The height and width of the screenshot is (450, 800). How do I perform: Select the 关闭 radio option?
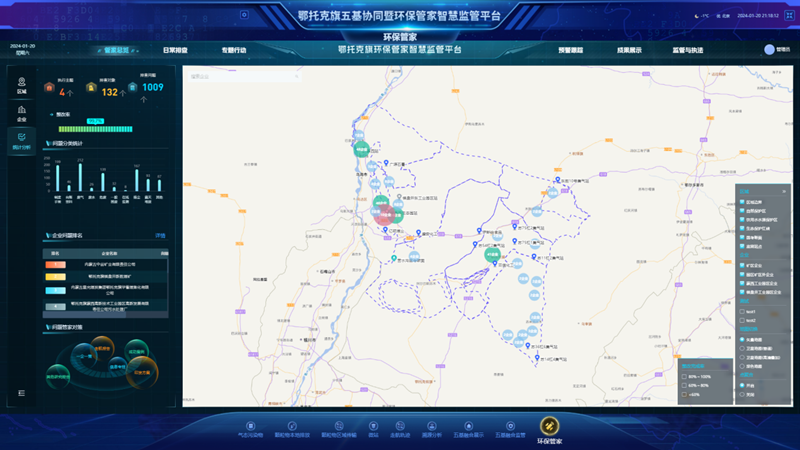[x=741, y=395]
